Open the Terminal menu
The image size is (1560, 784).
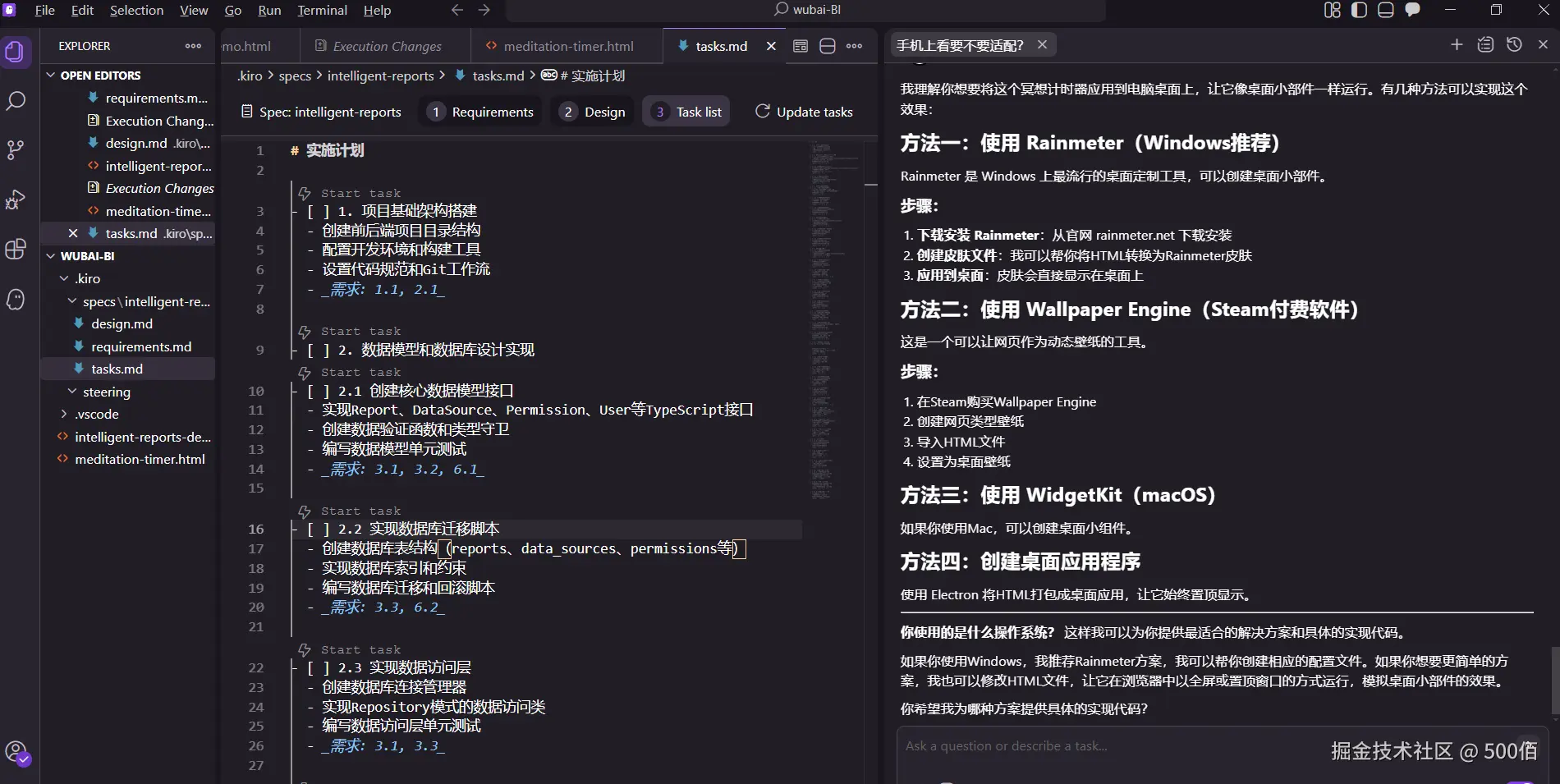pos(322,10)
